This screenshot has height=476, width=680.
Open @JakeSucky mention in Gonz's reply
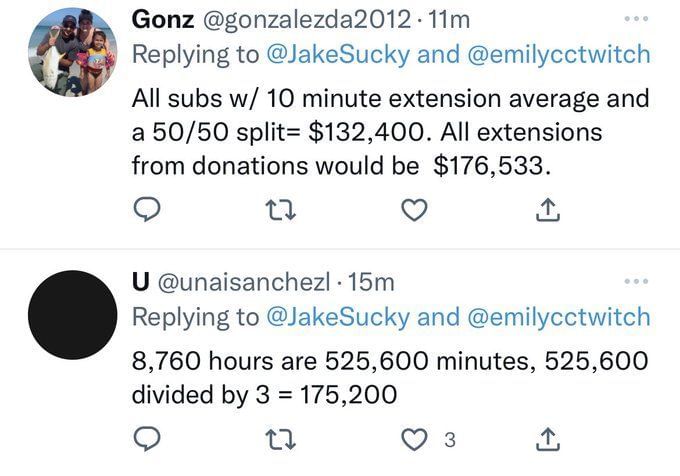(x=336, y=55)
